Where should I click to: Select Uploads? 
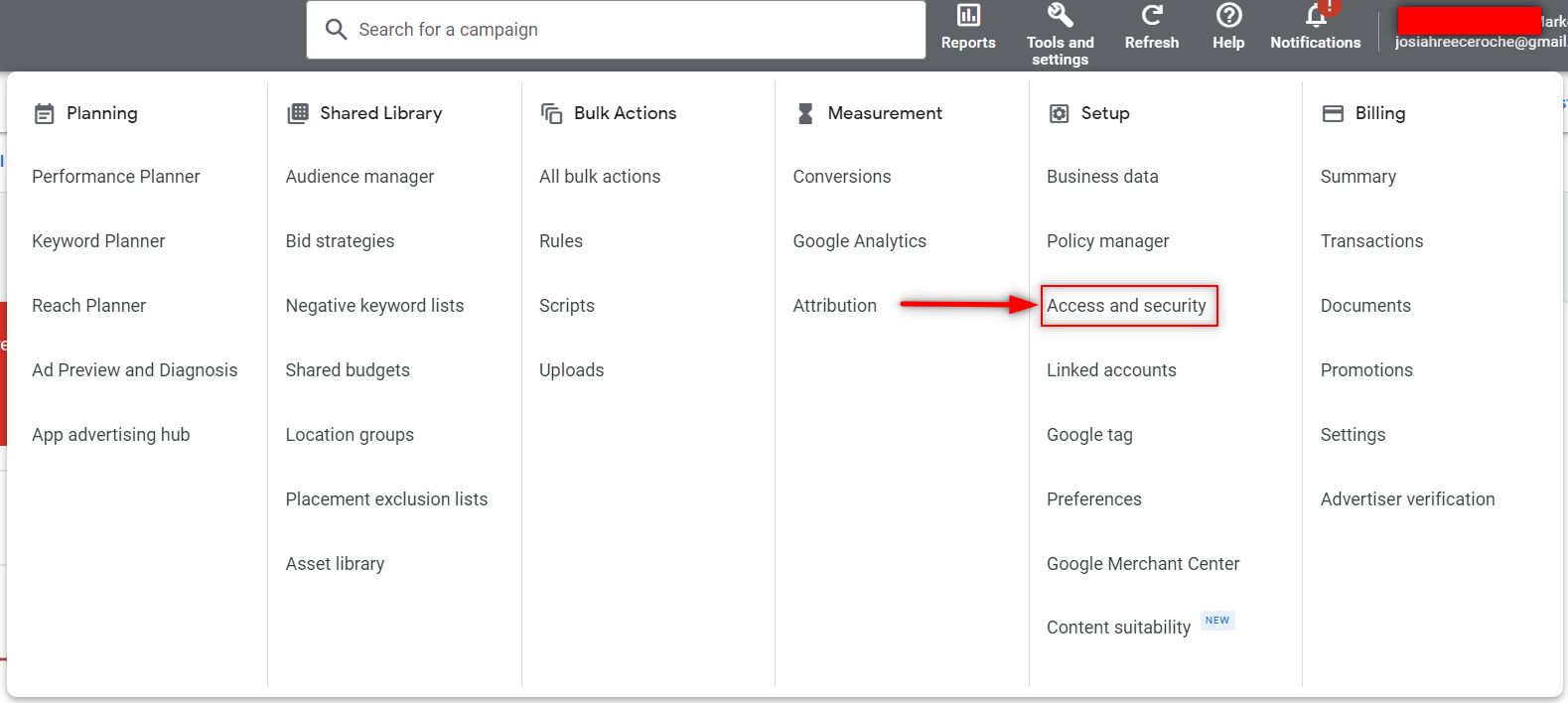571,370
